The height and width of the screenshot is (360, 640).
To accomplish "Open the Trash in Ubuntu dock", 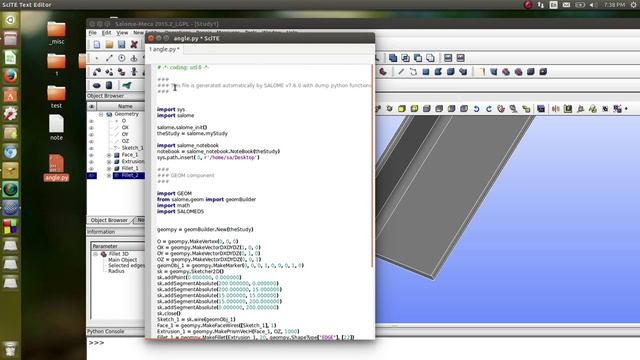I will click(10, 349).
